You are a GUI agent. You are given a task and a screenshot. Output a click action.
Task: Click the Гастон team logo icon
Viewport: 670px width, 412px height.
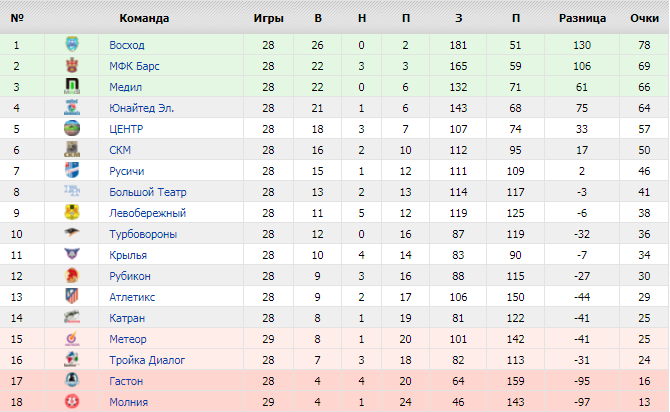pyautogui.click(x=72, y=381)
